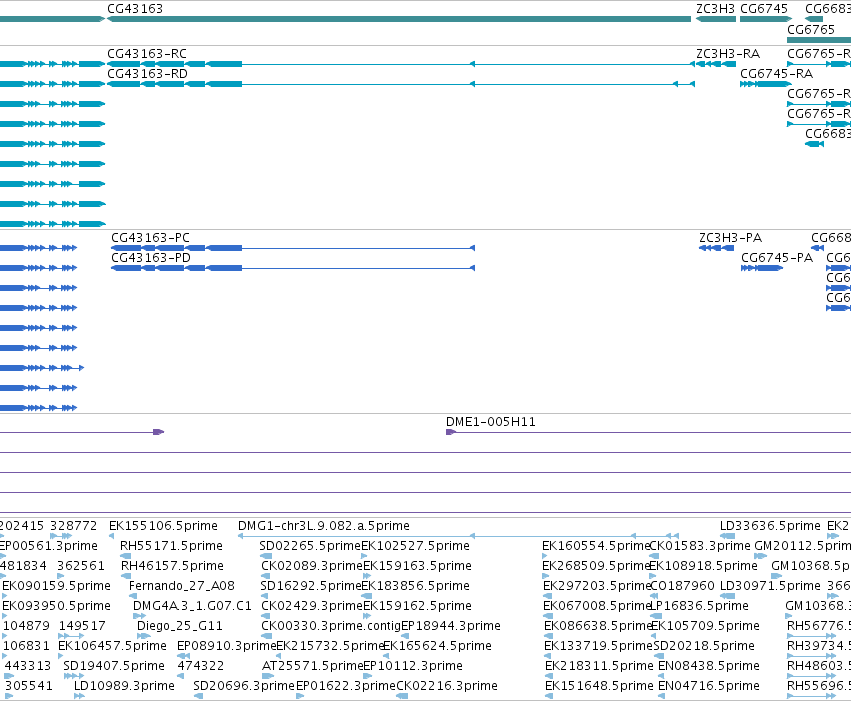Click the EK160554.5prime EST label
The image size is (851, 701).
coord(596,546)
